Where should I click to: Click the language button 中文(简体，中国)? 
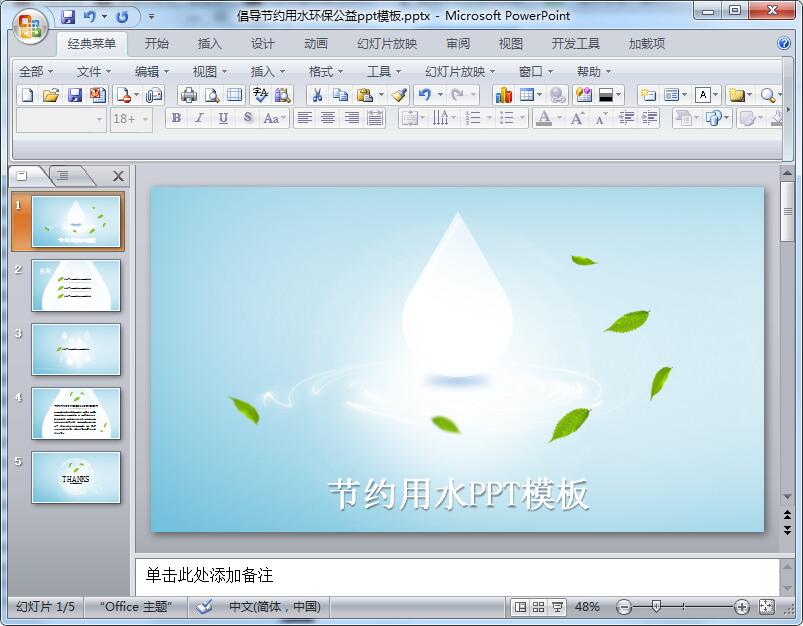[274, 606]
